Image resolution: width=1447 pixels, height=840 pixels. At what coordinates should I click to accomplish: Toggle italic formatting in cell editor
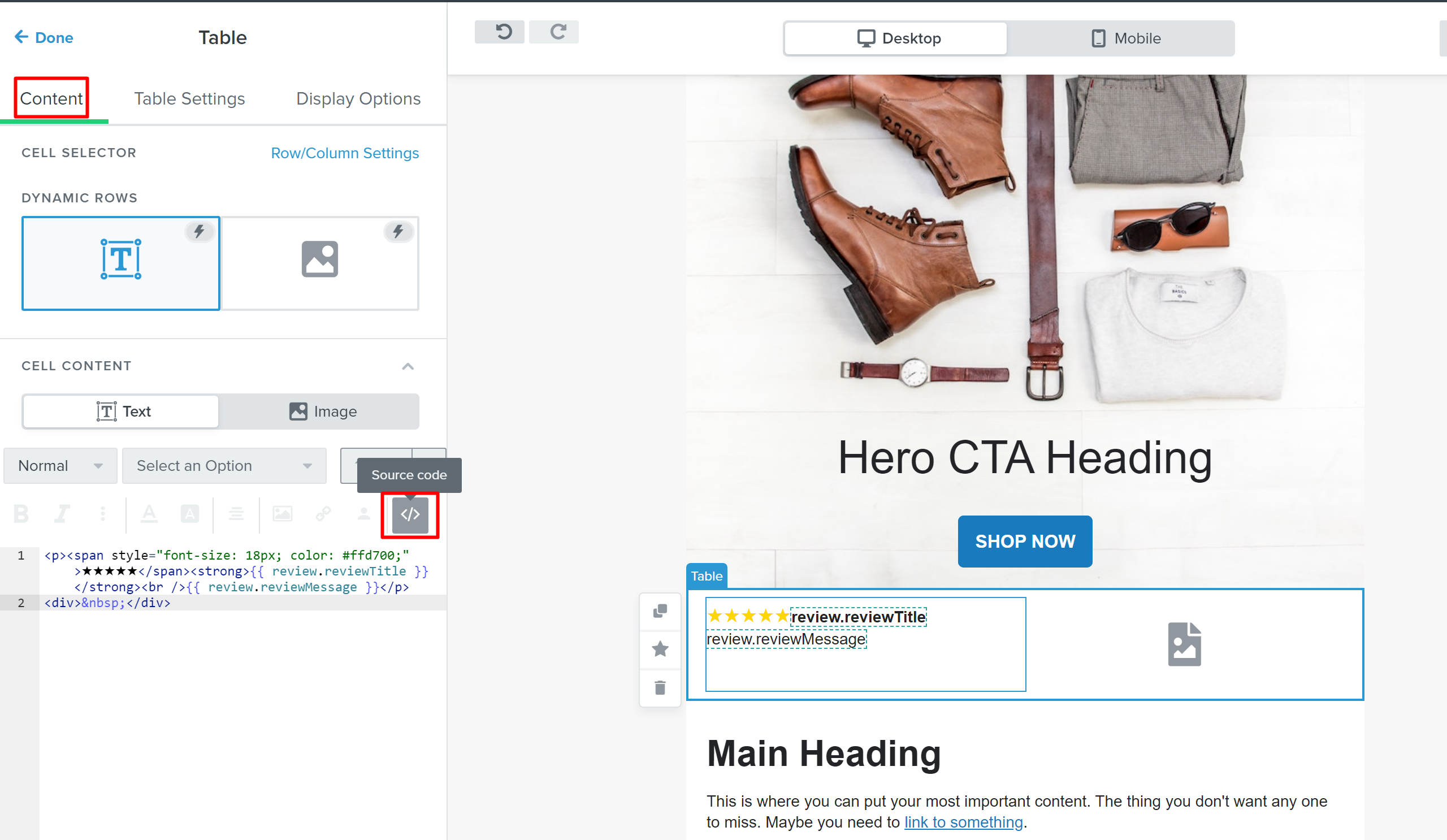62,513
